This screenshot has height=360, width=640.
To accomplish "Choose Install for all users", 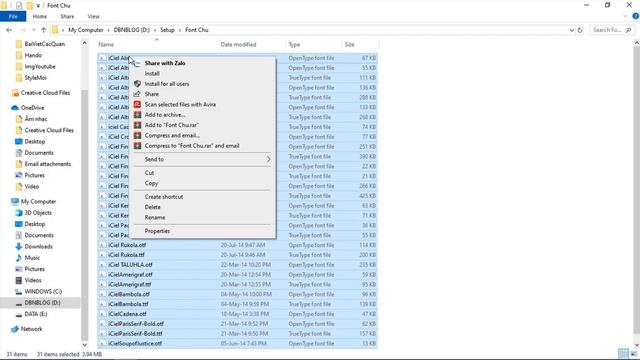I will [x=167, y=84].
